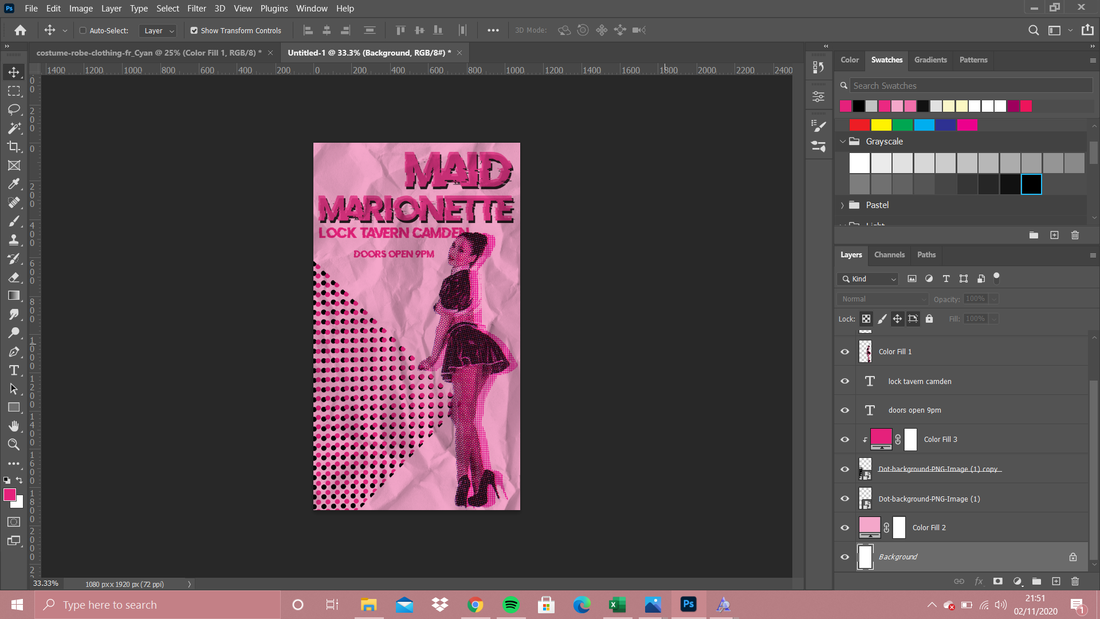Click the Windows Type here to search box

click(x=157, y=604)
